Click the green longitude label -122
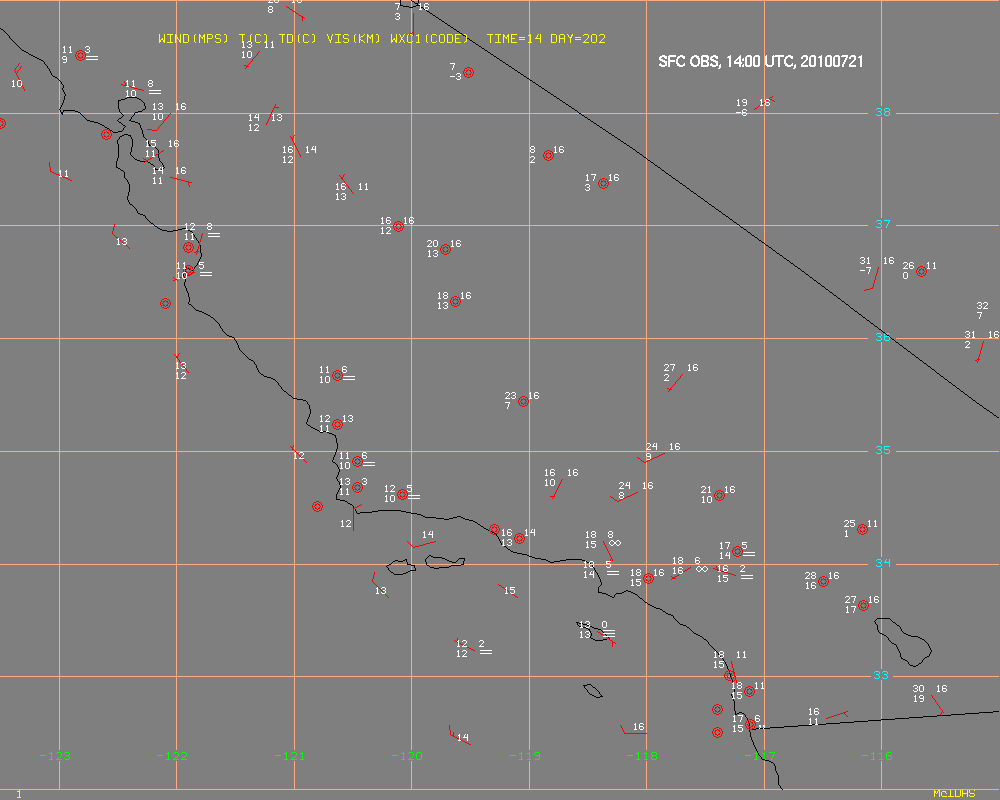The image size is (1000, 800). (172, 757)
